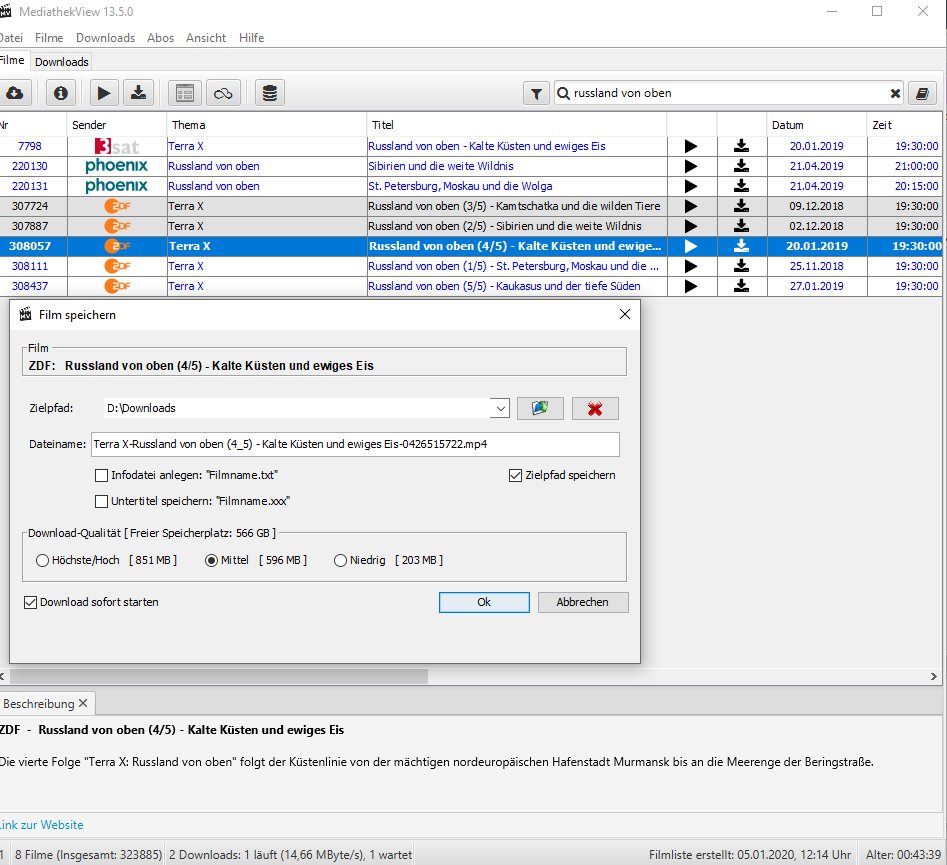The width and height of the screenshot is (947, 865).
Task: Switch to the Downloads tab
Action: 62,62
